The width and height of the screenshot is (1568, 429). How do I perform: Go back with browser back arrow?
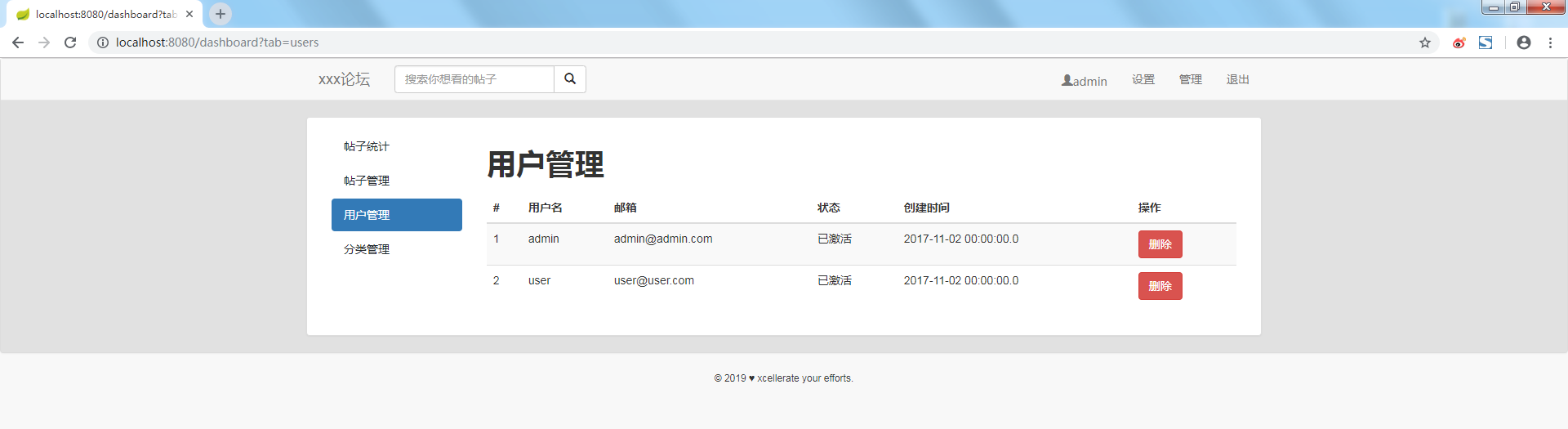click(18, 42)
